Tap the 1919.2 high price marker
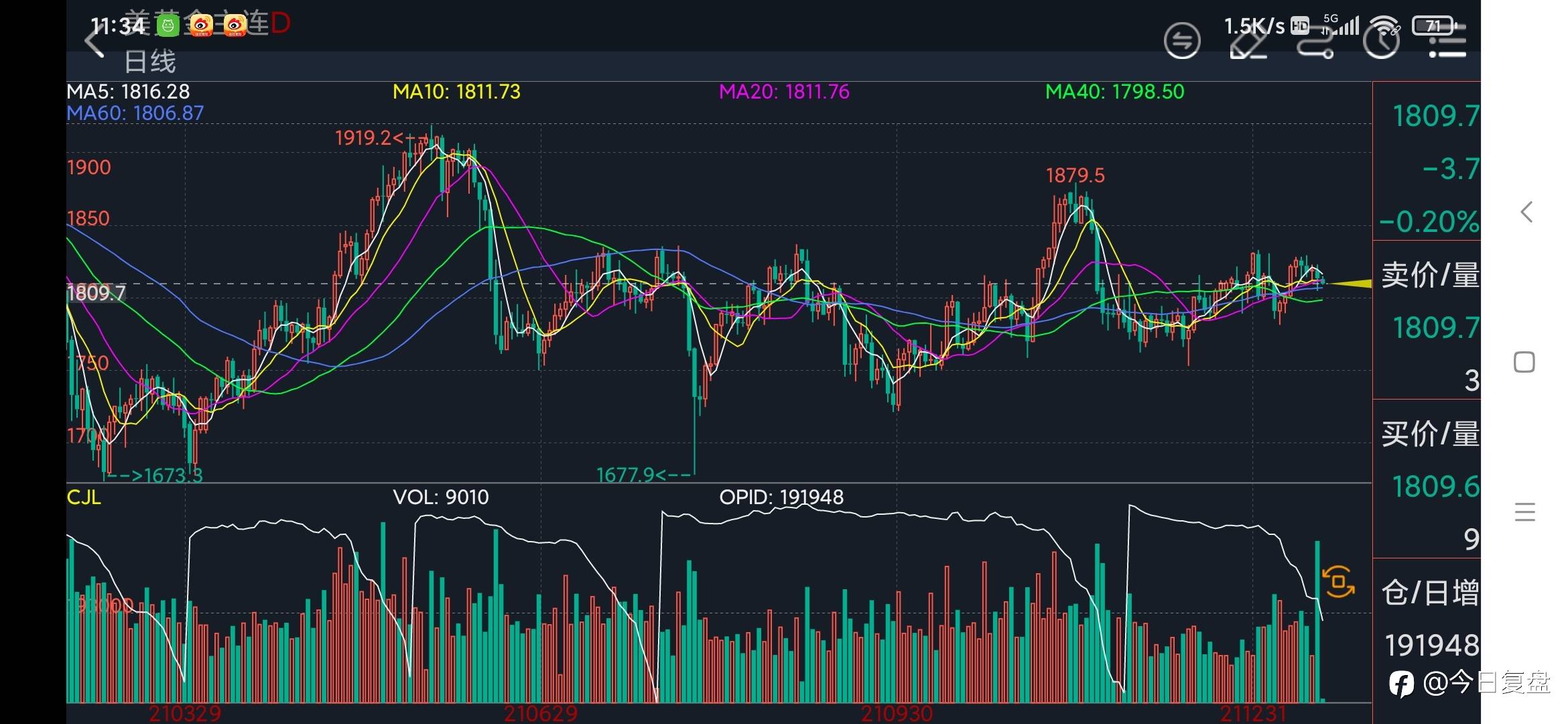 [x=368, y=138]
